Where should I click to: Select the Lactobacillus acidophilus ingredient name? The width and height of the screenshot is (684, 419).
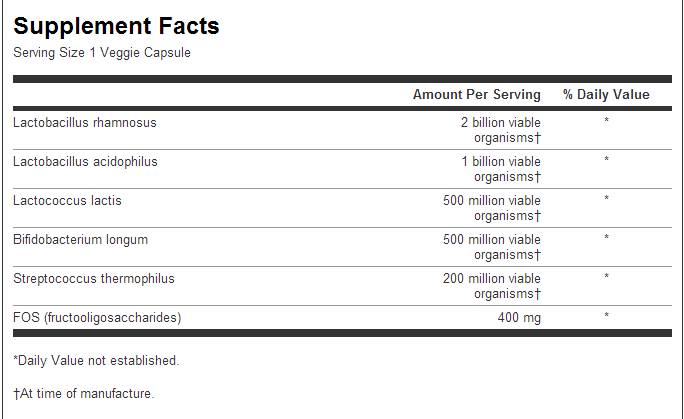[85, 162]
